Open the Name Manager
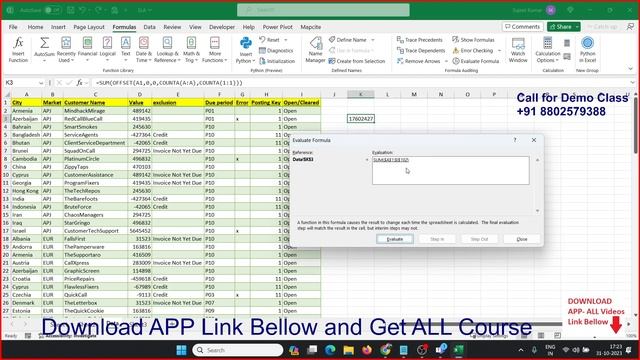This screenshot has width=640, height=360. (x=315, y=50)
